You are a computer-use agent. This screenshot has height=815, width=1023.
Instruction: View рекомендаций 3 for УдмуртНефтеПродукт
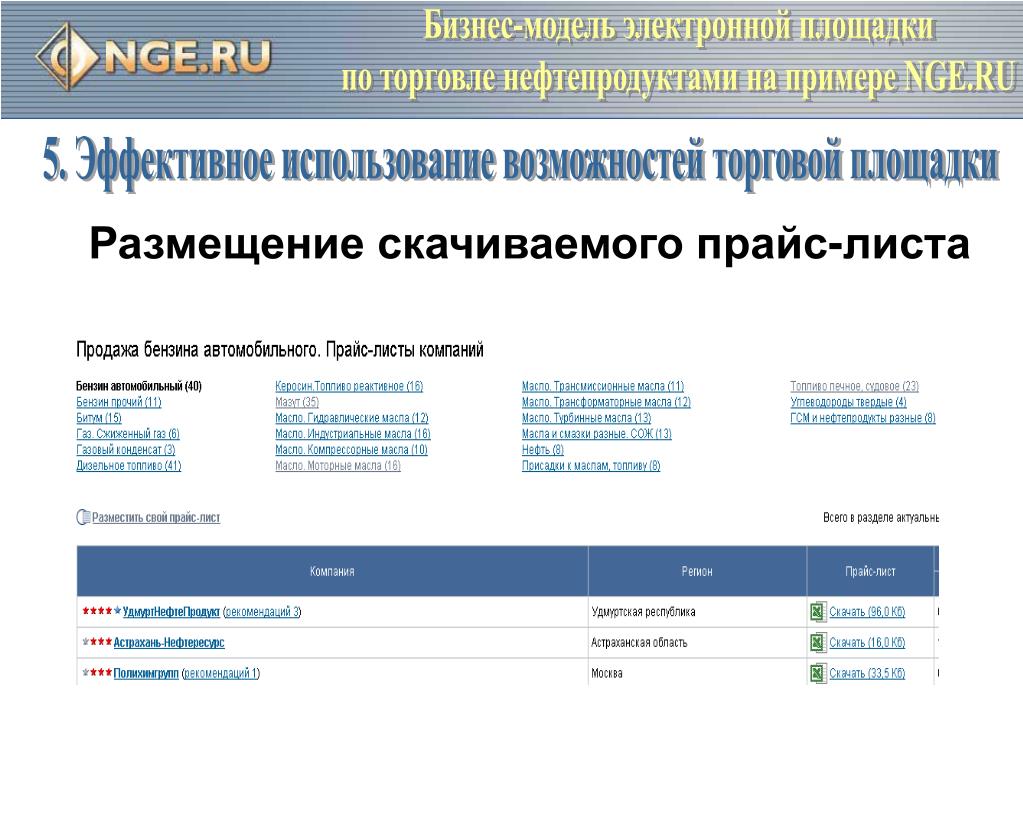pyautogui.click(x=262, y=611)
